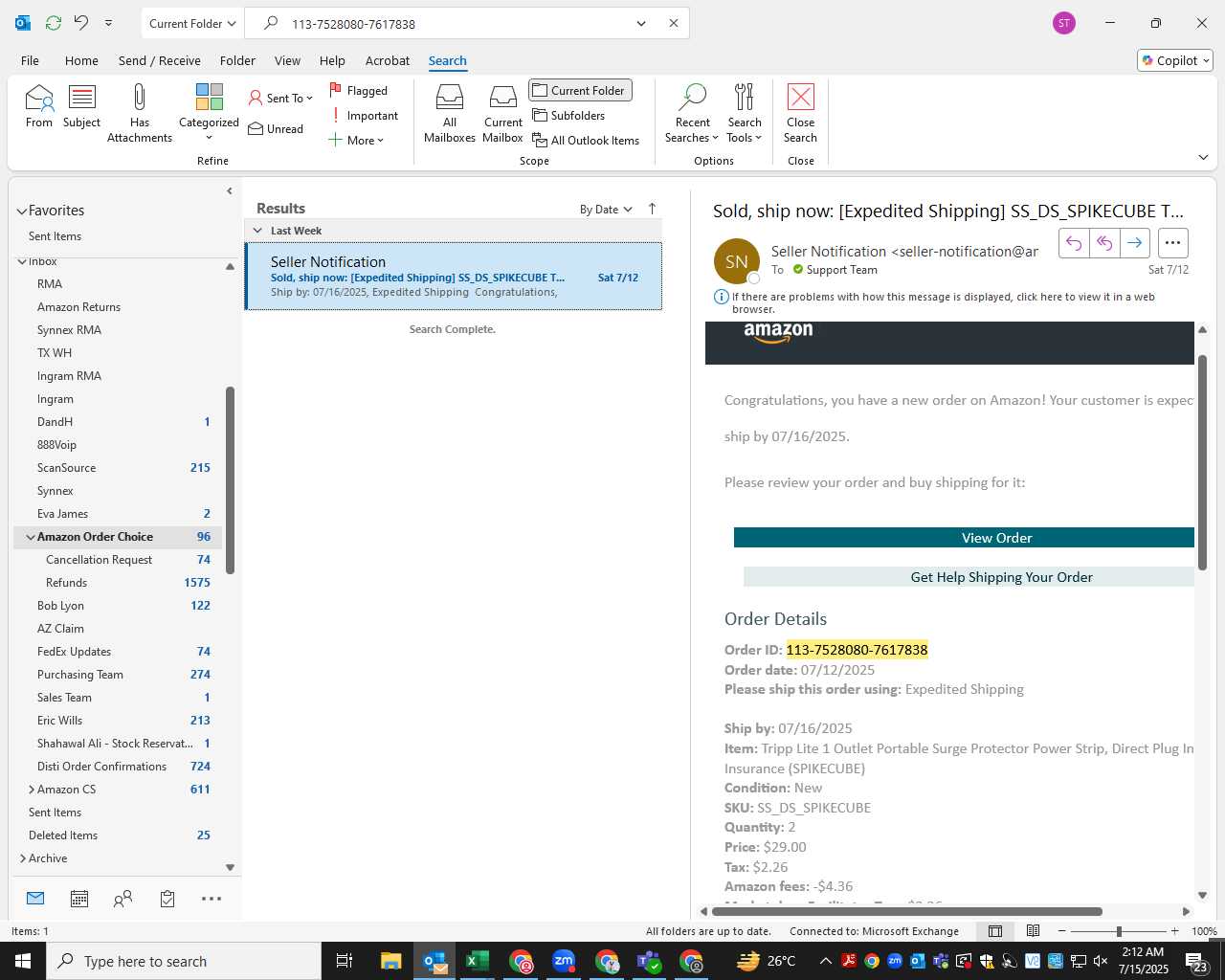
Task: Switch to the Home ribbon tab
Action: [81, 60]
